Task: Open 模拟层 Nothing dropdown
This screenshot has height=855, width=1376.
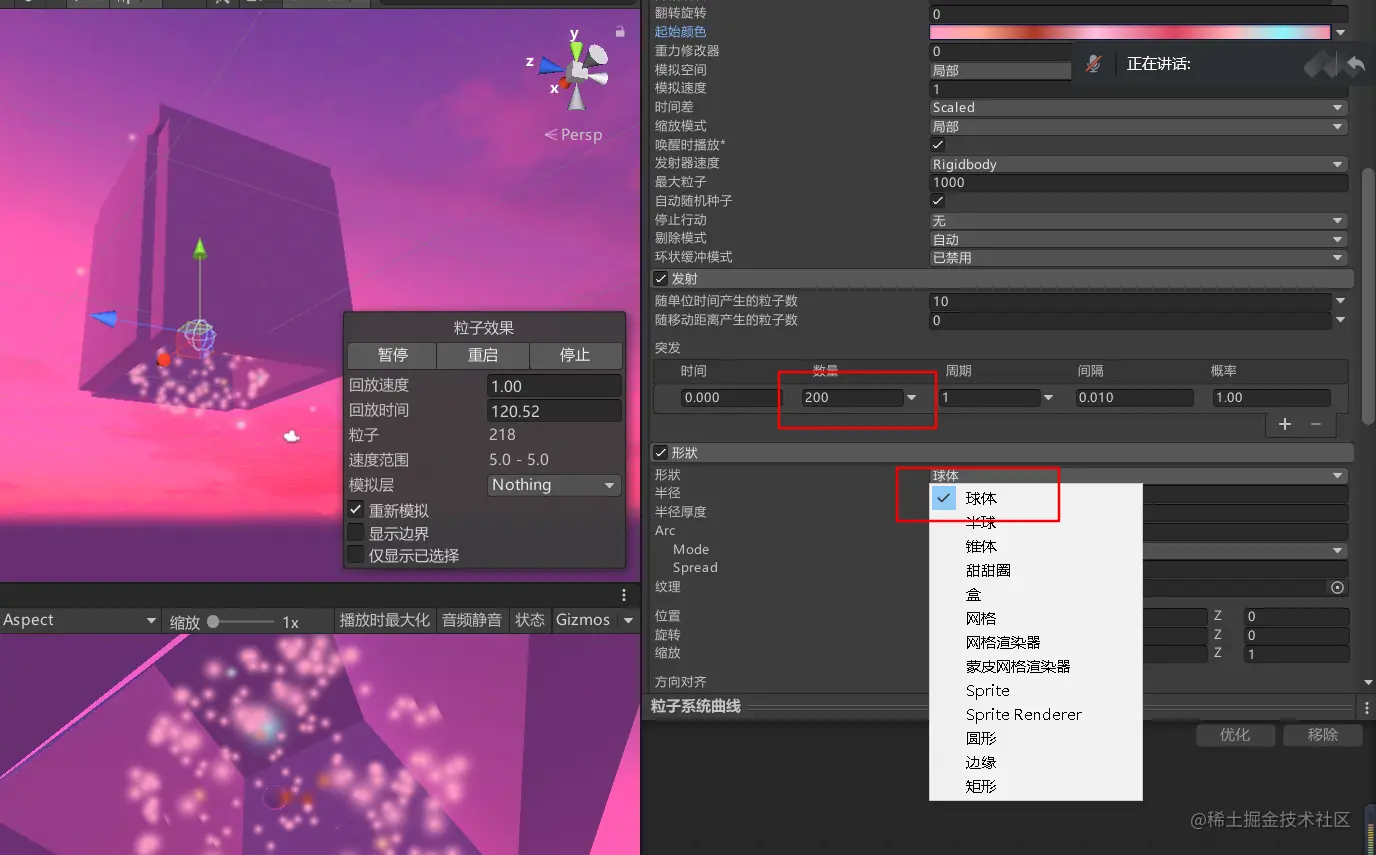Action: [554, 485]
